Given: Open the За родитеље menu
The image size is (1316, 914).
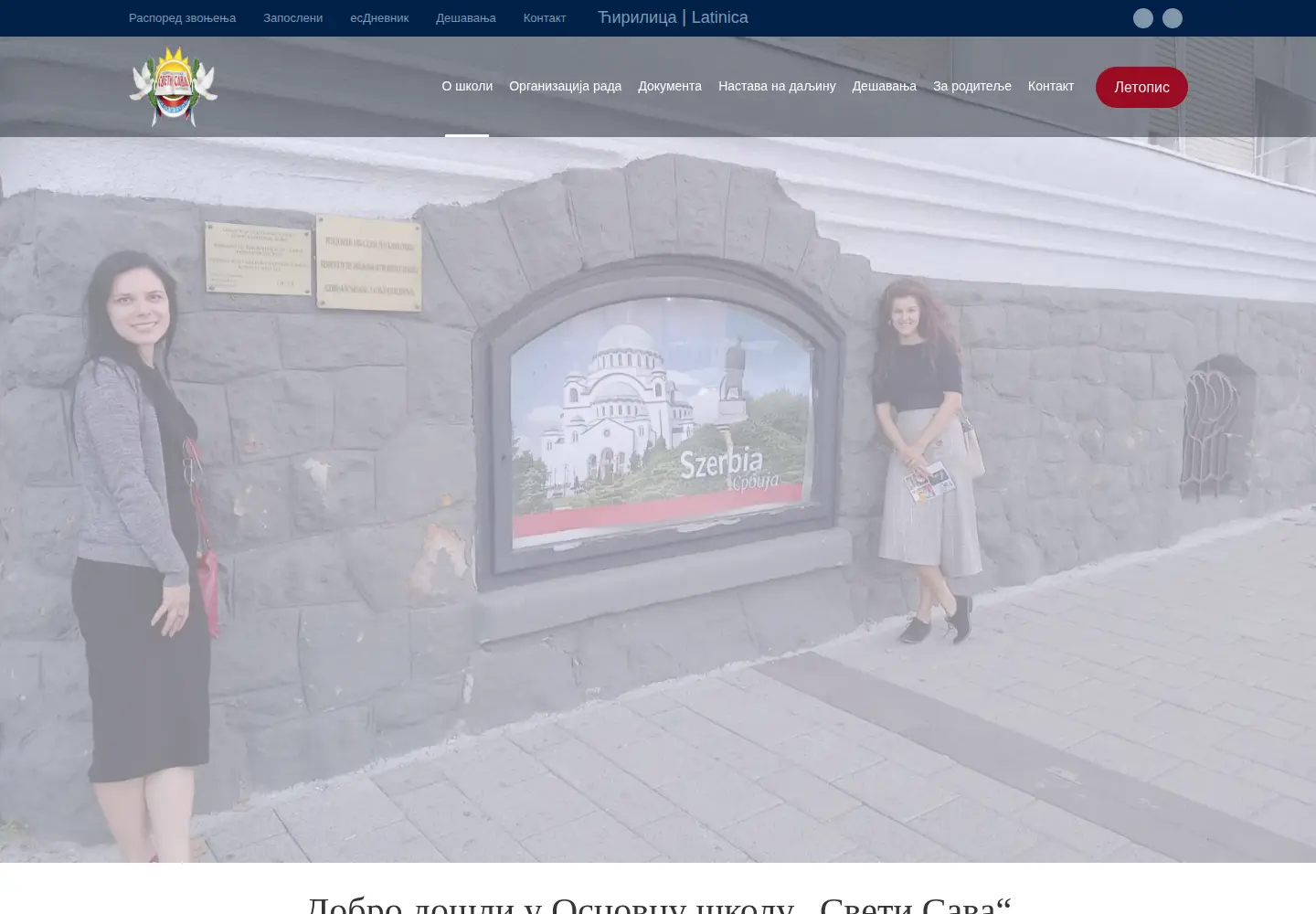Looking at the screenshot, I should tap(972, 86).
